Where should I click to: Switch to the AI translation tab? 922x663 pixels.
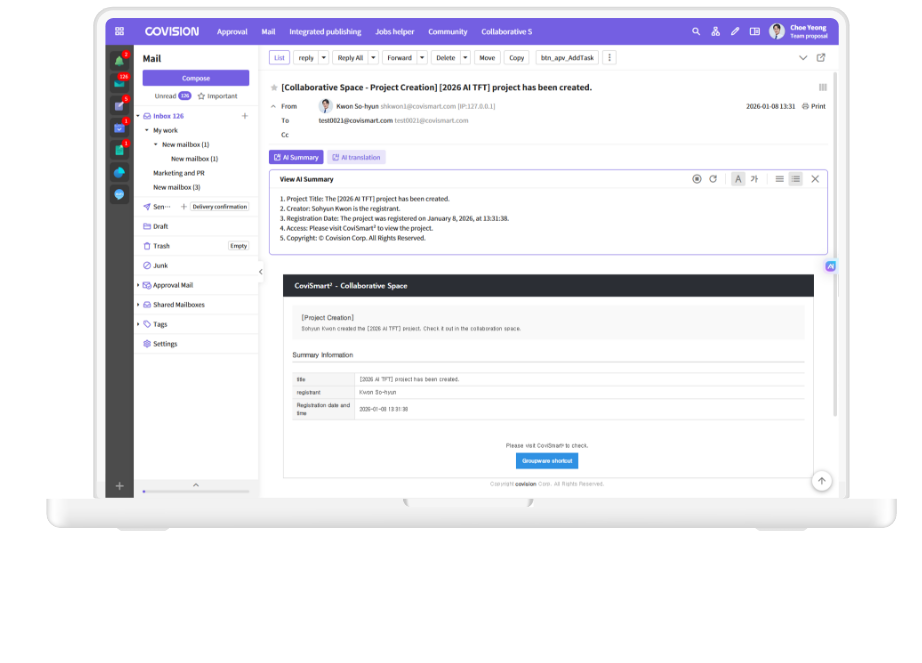tap(356, 157)
